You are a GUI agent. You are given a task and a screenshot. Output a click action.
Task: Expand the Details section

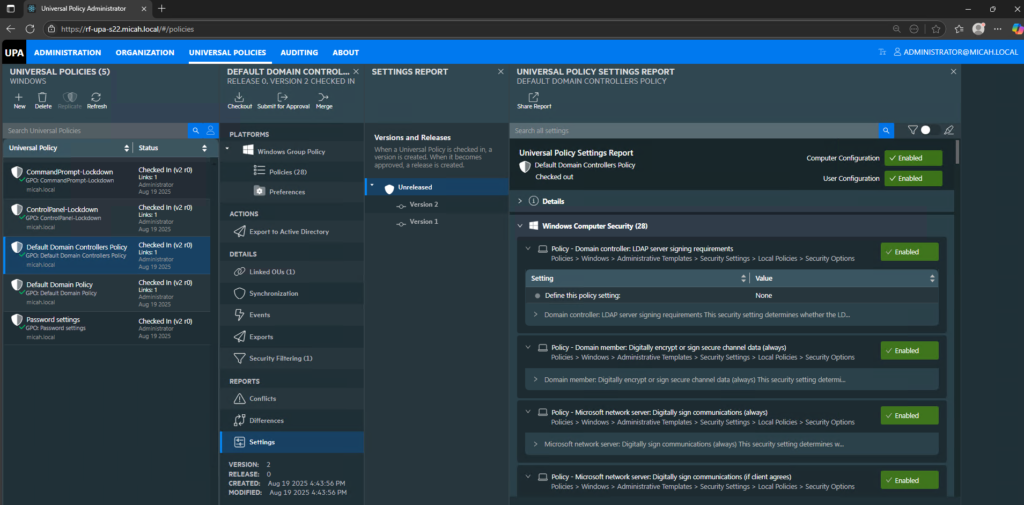click(520, 201)
